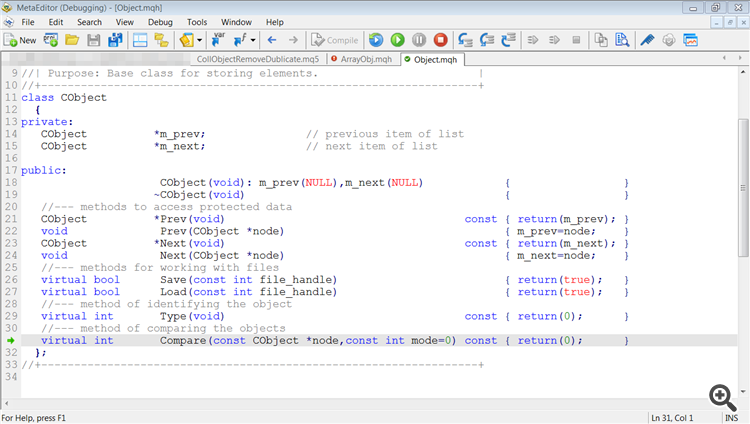Click the green continue debugging play icon

[x=397, y=40]
